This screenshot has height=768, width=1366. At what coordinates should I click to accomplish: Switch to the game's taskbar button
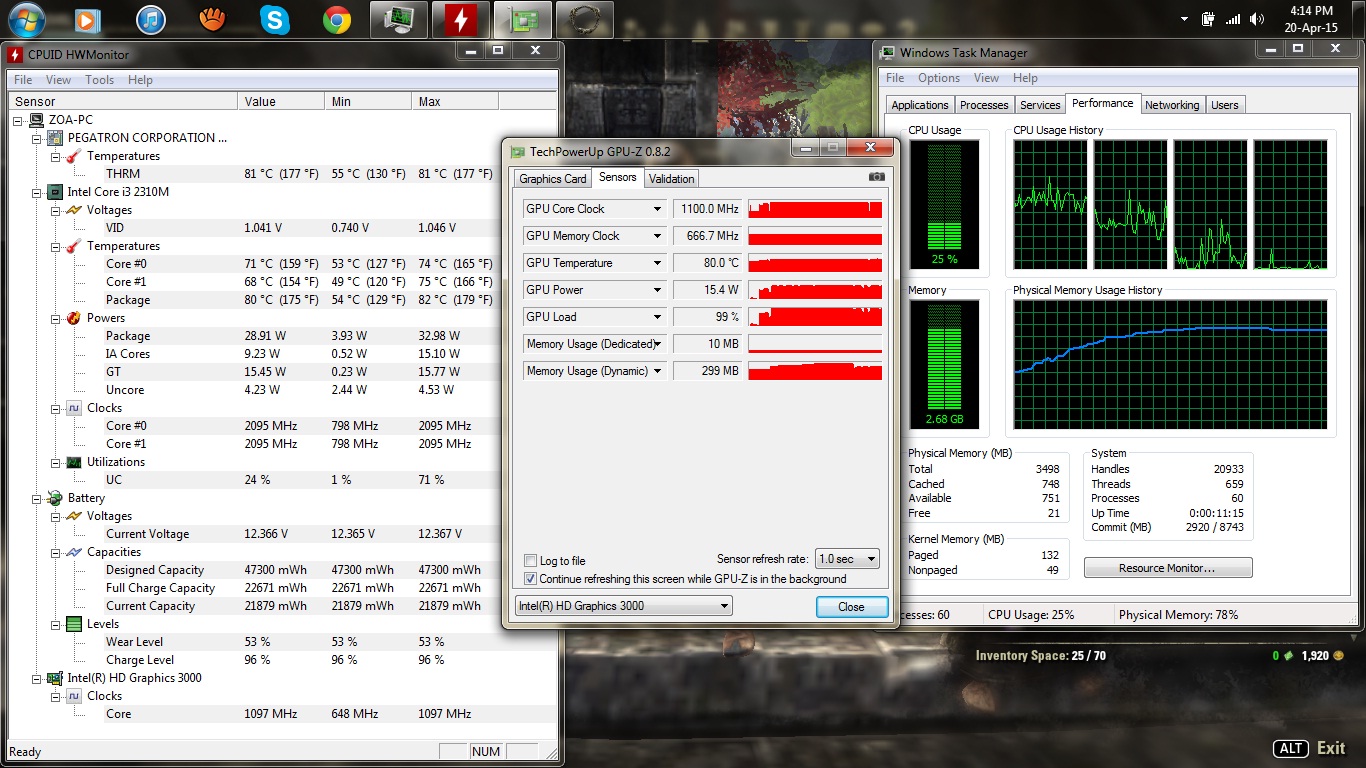(585, 19)
